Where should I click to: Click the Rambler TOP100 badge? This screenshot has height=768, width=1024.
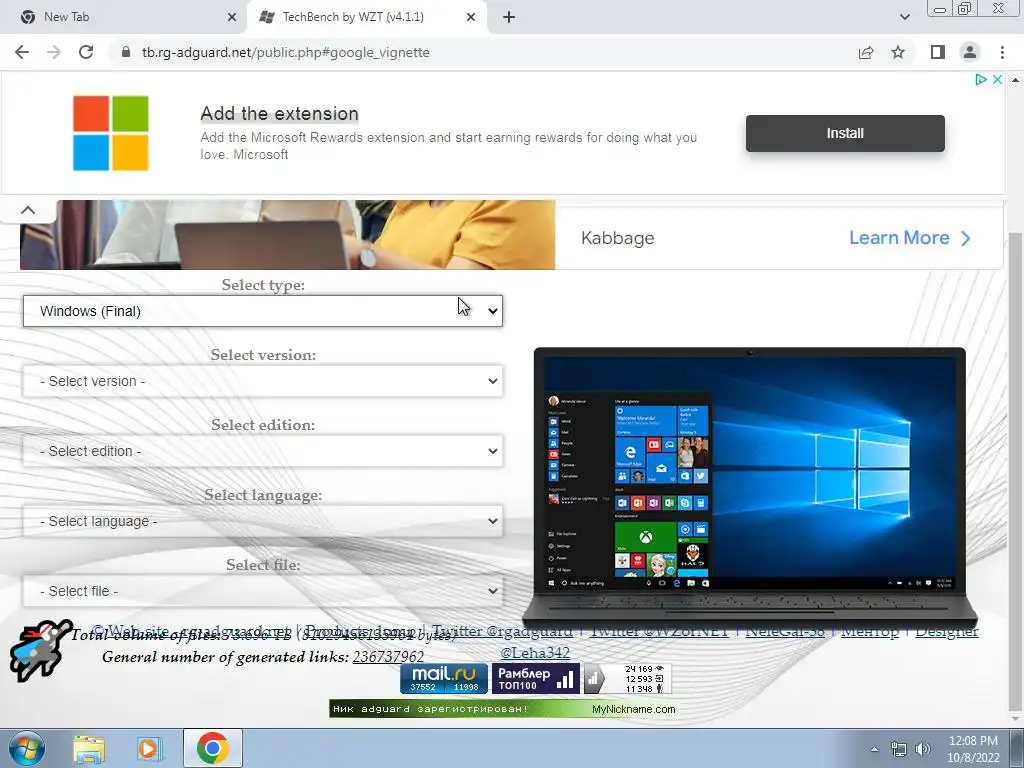[x=535, y=679]
